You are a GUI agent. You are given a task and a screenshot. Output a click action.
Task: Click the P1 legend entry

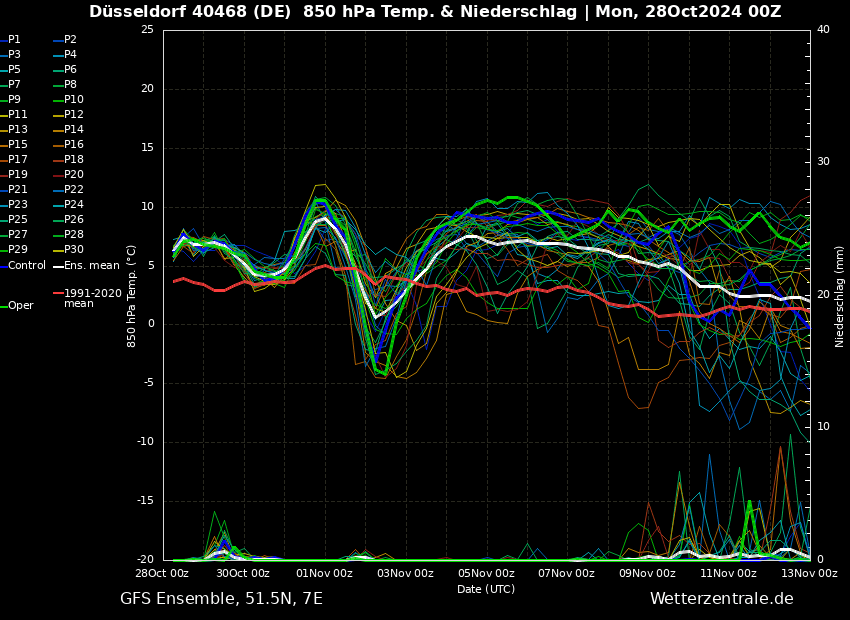point(14,40)
